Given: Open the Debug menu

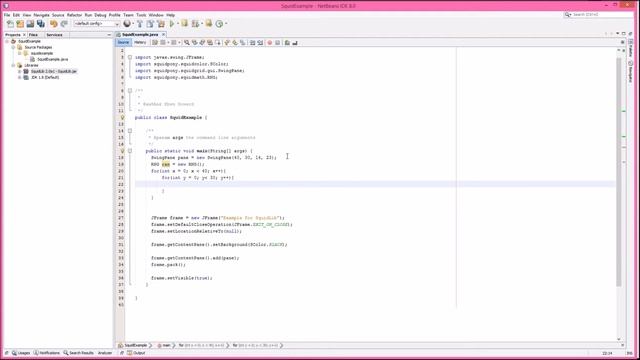Looking at the screenshot, I should pos(100,15).
